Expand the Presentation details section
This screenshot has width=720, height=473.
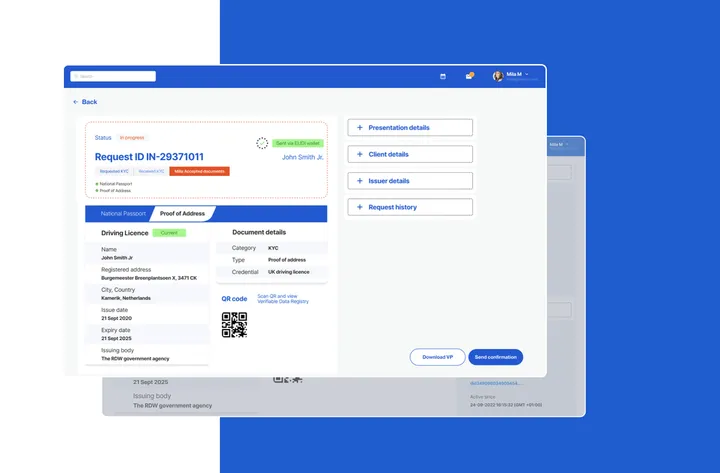pos(410,128)
